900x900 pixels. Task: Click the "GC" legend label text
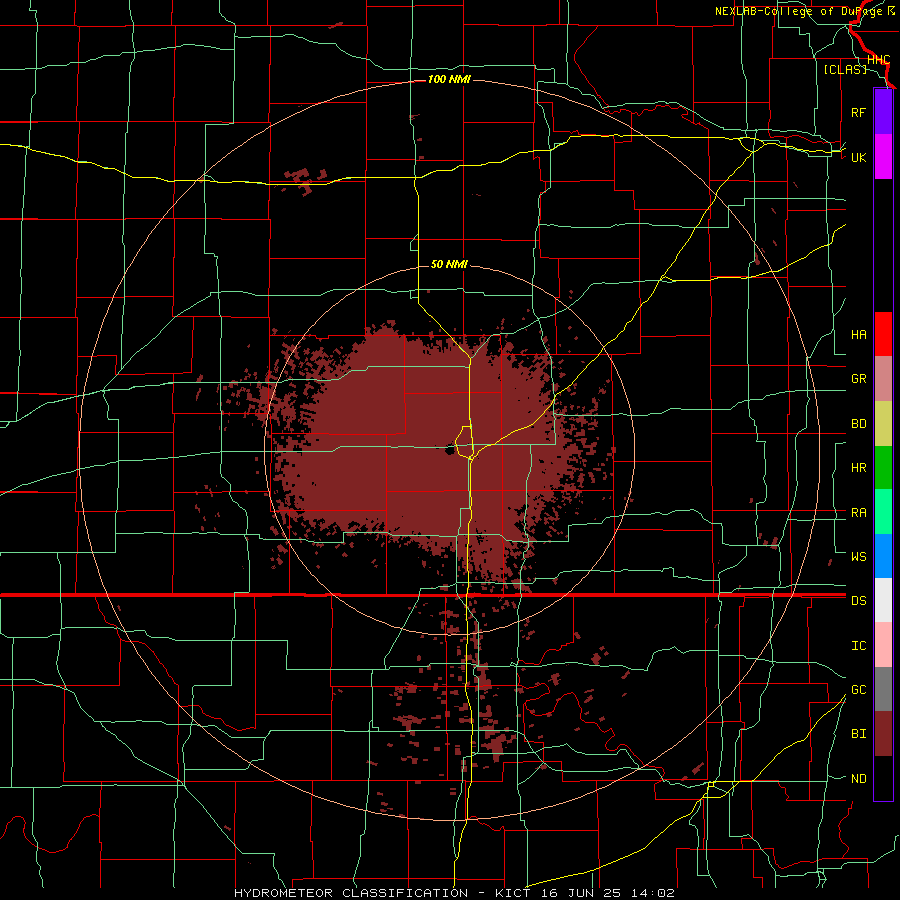tap(858, 690)
